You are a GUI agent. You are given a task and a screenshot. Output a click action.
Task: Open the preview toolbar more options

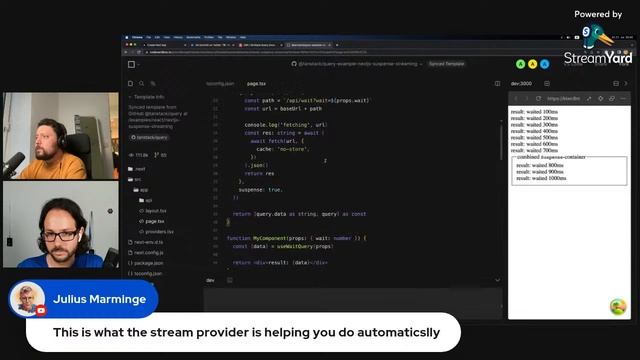pos(623,99)
